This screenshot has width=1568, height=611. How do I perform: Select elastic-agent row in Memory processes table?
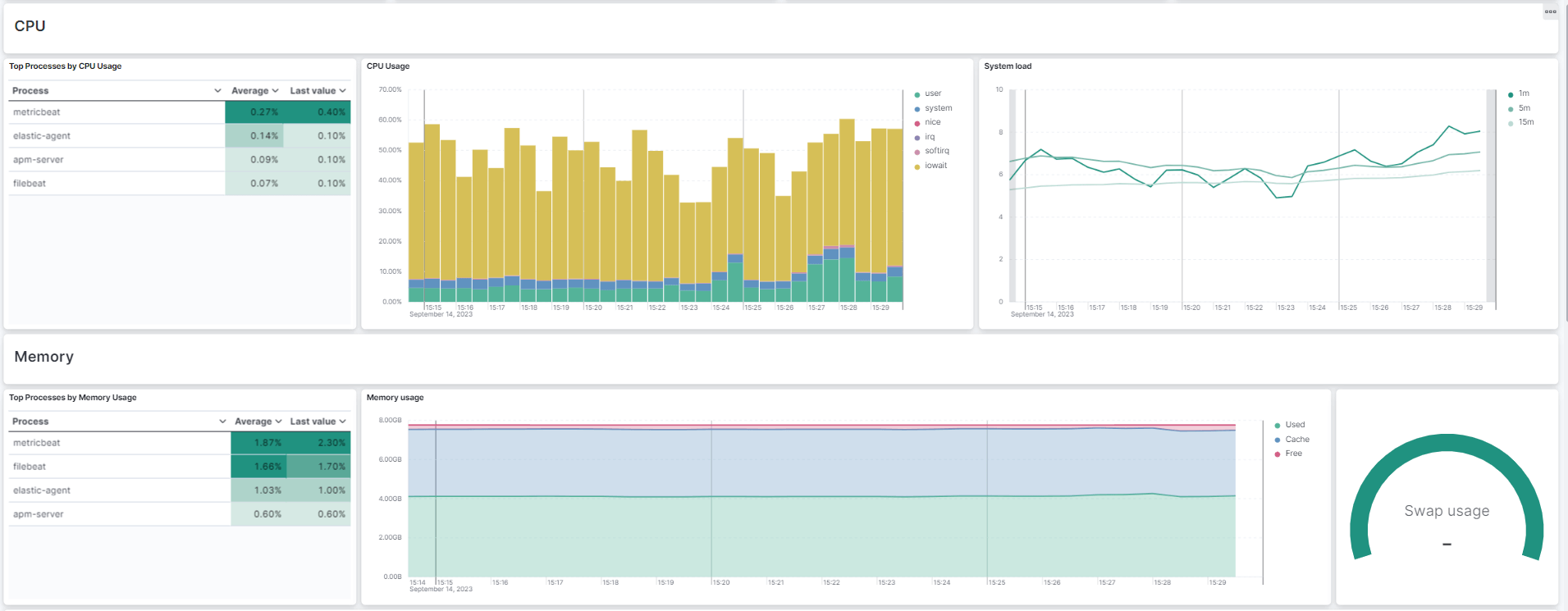[180, 490]
